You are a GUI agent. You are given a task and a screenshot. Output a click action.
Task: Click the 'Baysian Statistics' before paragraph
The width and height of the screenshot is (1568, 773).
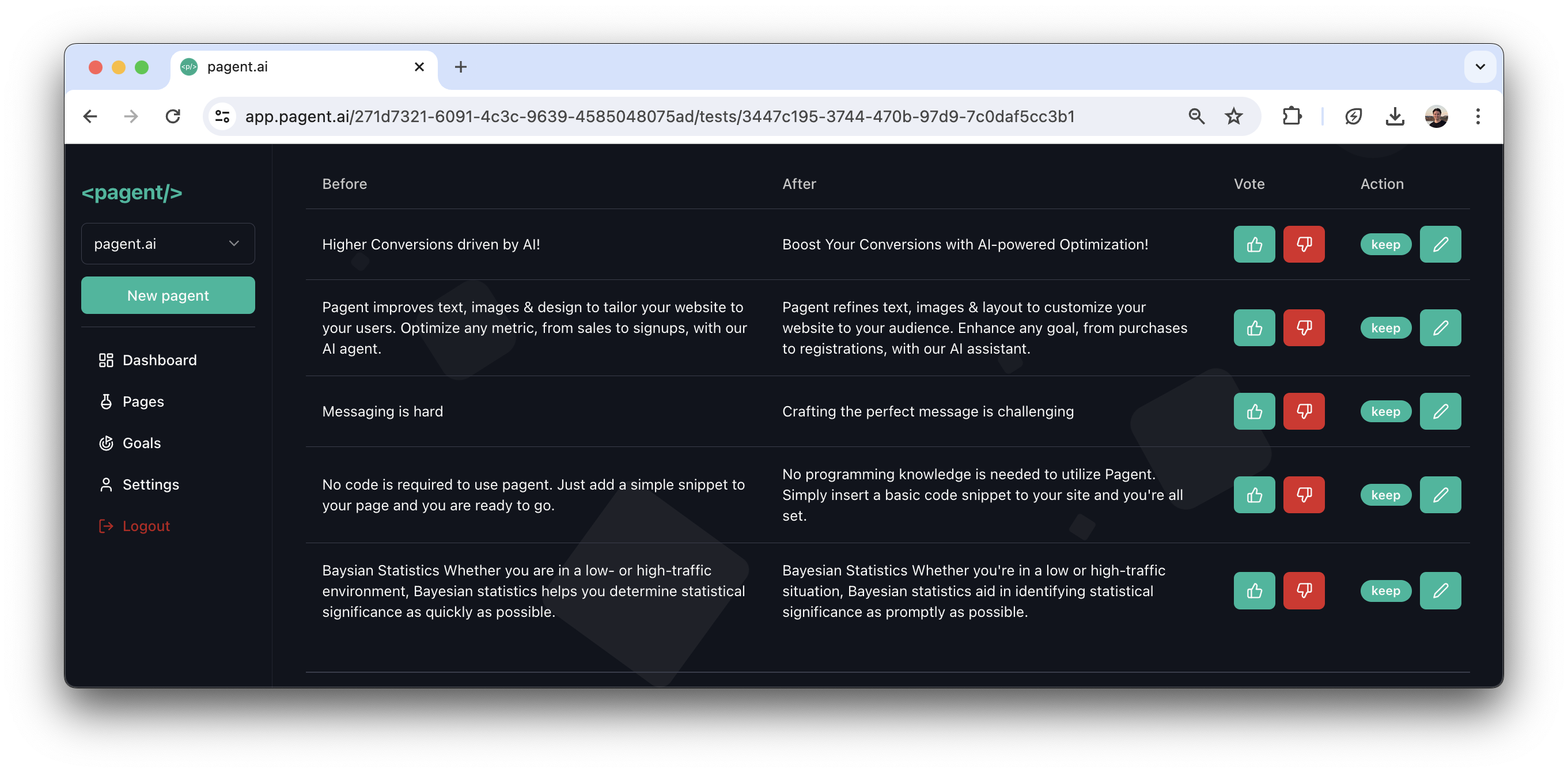(534, 590)
